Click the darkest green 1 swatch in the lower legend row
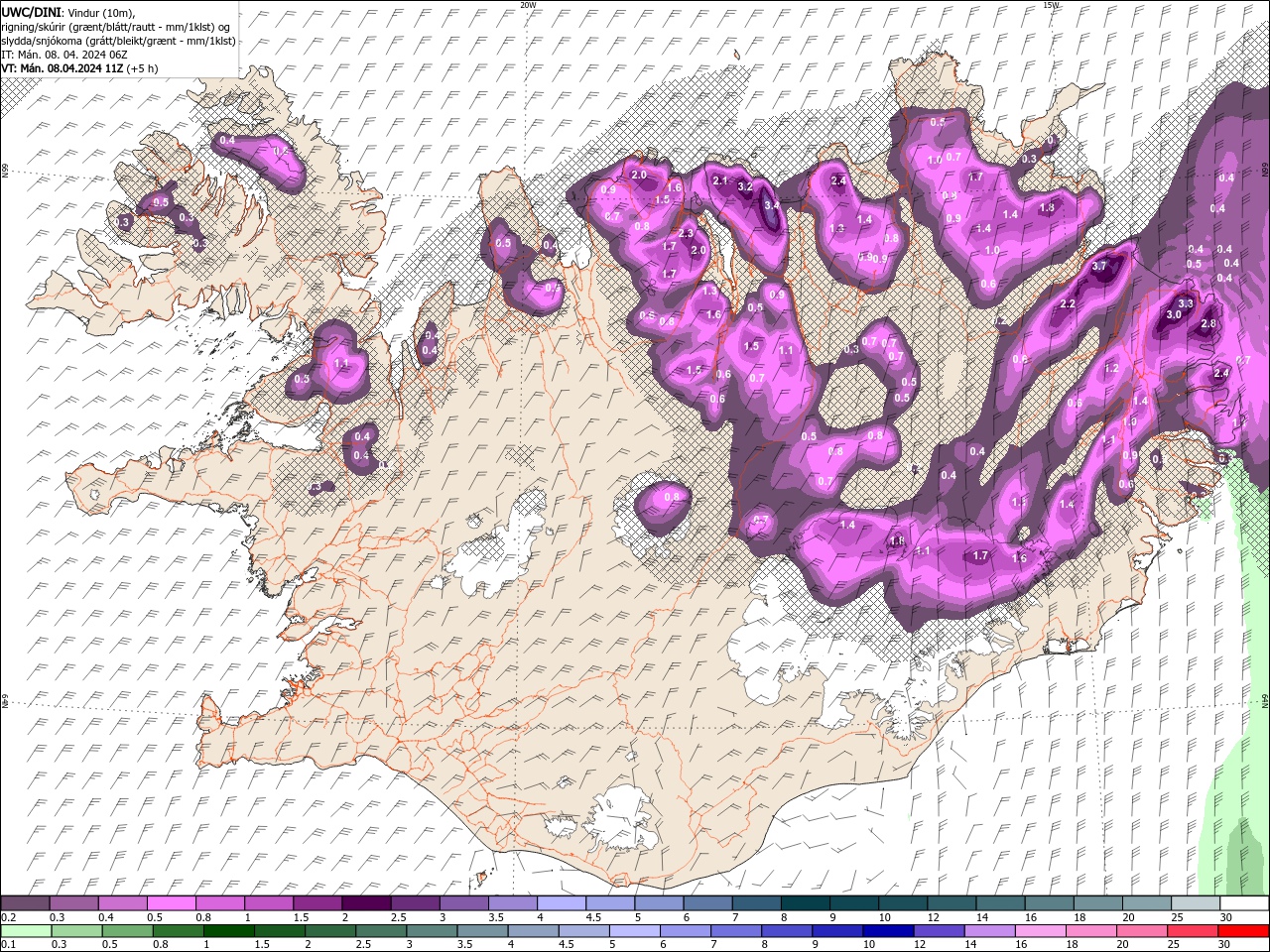1270x952 pixels. (x=228, y=930)
